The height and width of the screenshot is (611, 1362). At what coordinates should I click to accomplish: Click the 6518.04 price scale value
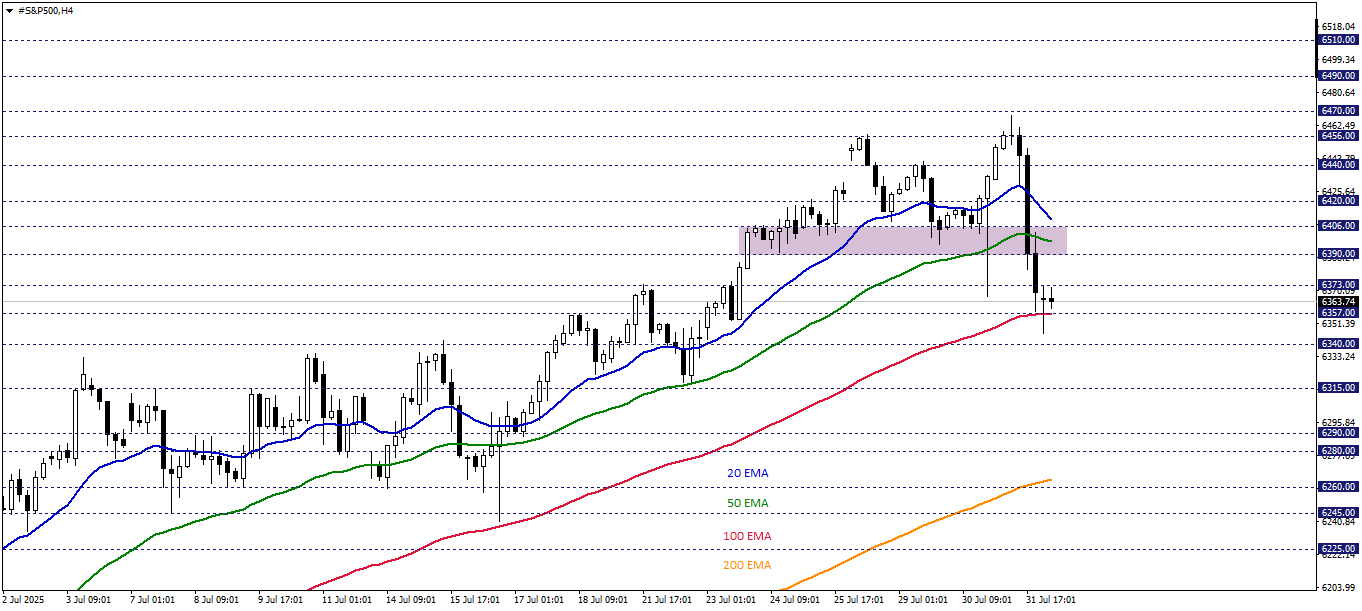click(1338, 26)
